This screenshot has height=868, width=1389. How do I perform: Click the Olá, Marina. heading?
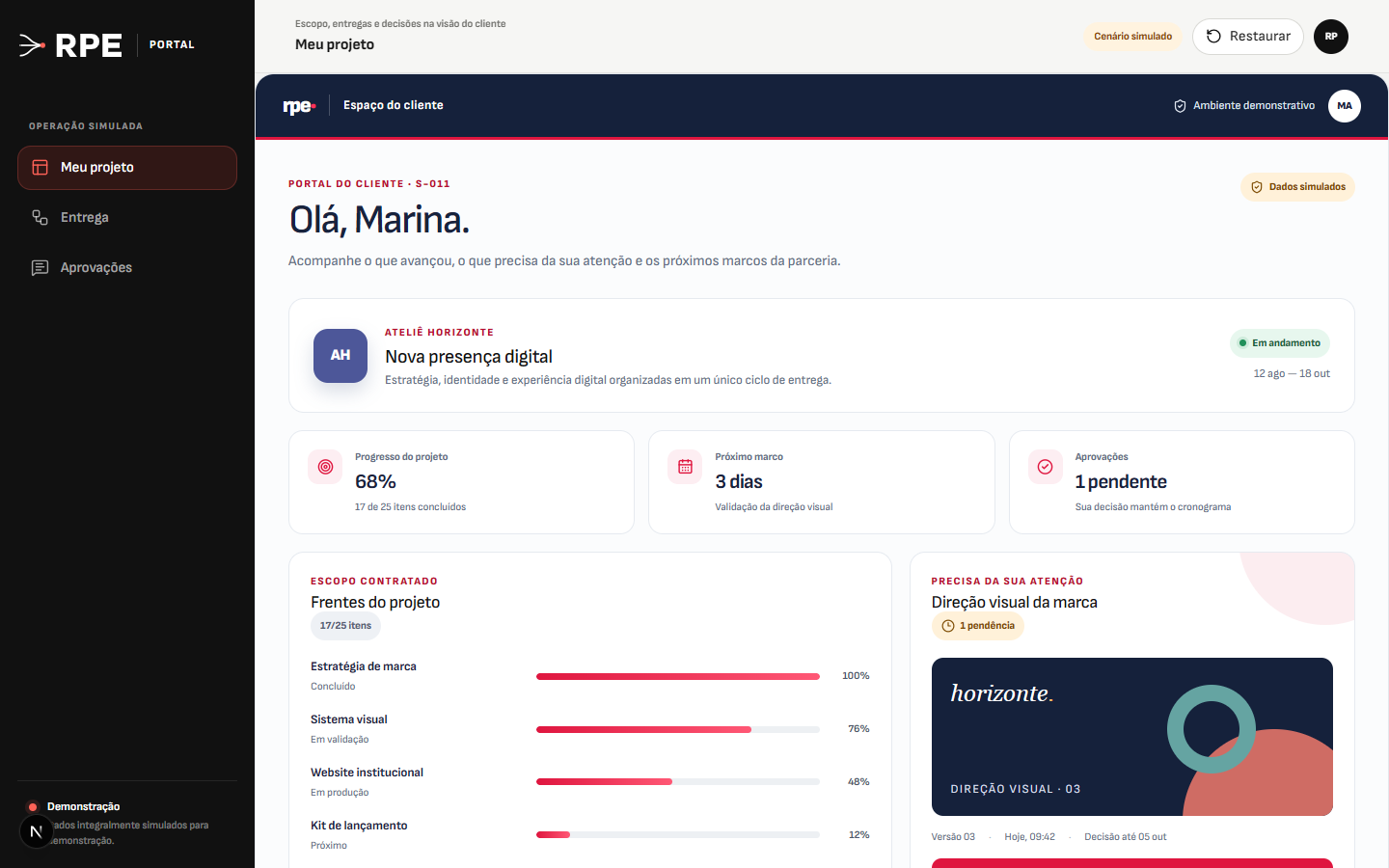[379, 221]
